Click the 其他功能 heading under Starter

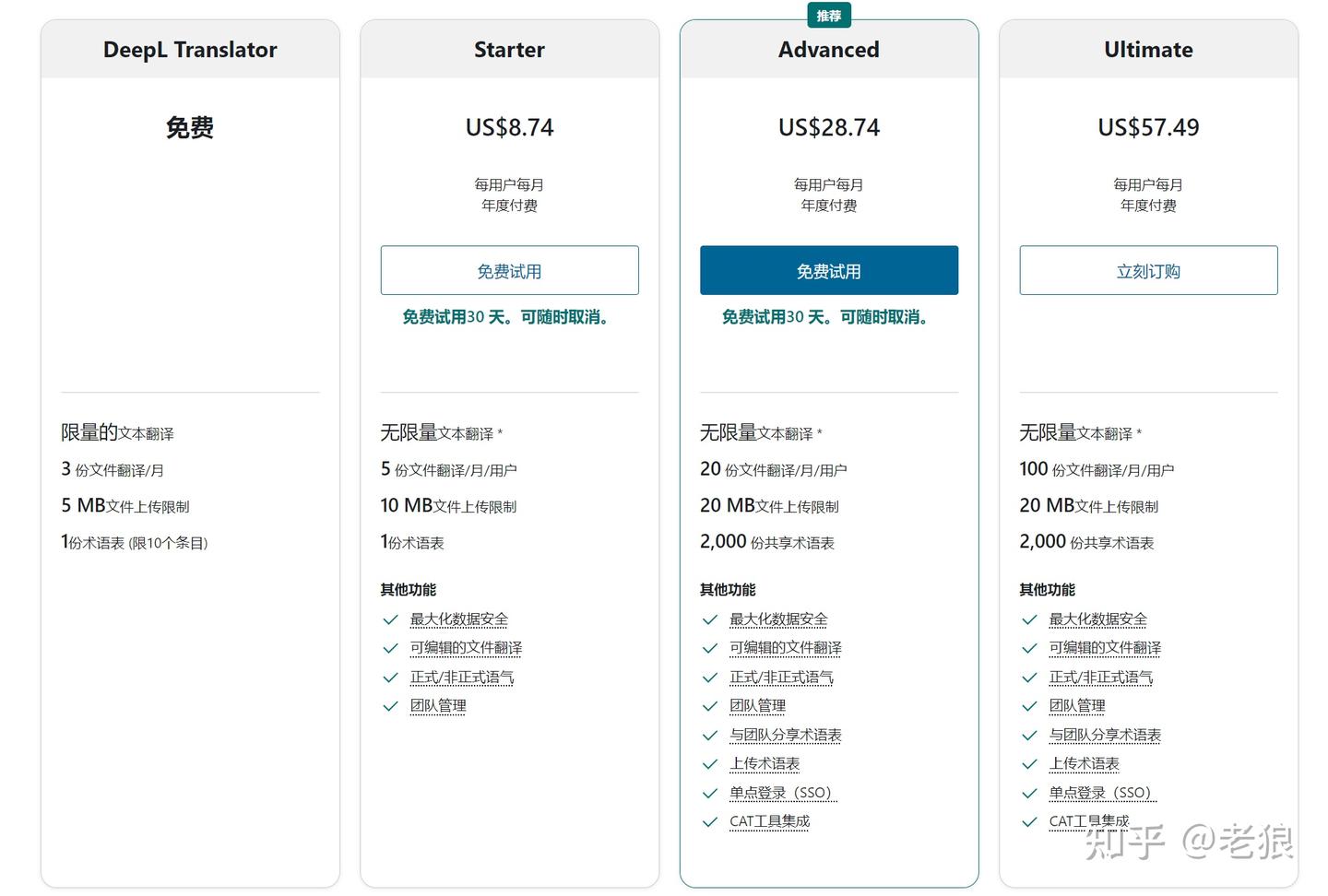point(409,590)
